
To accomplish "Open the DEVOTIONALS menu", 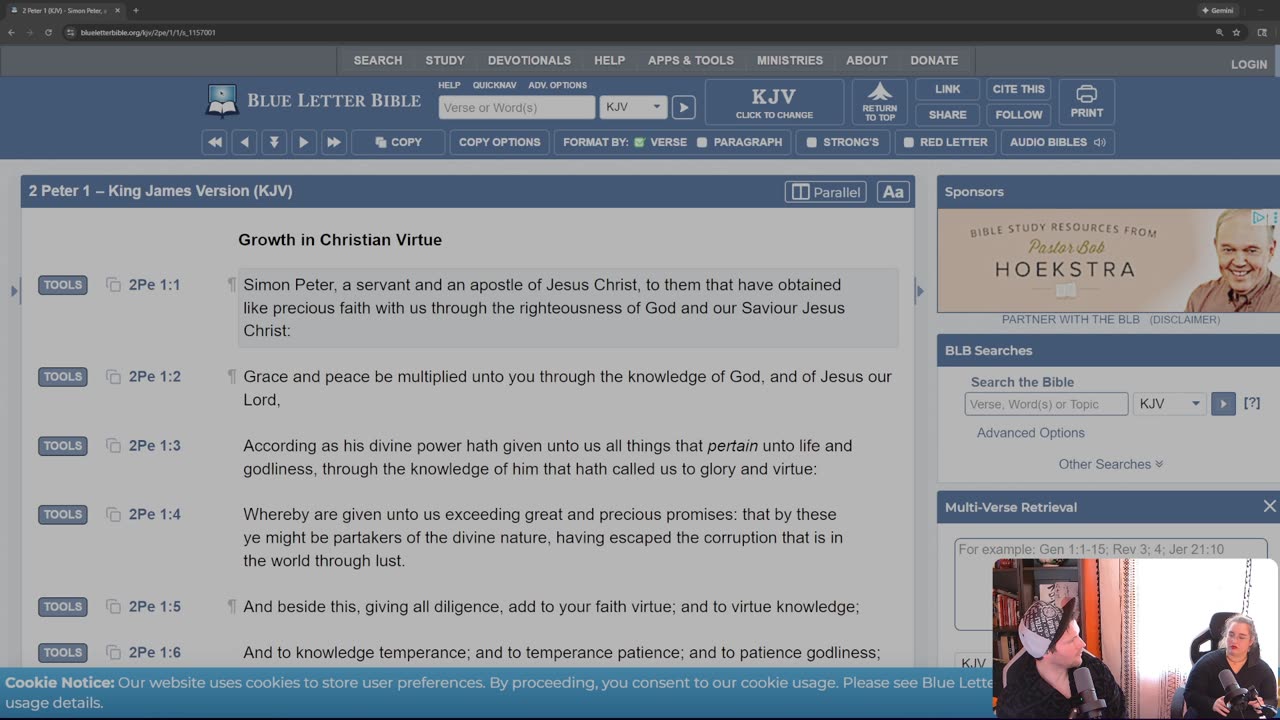I will click(x=529, y=60).
